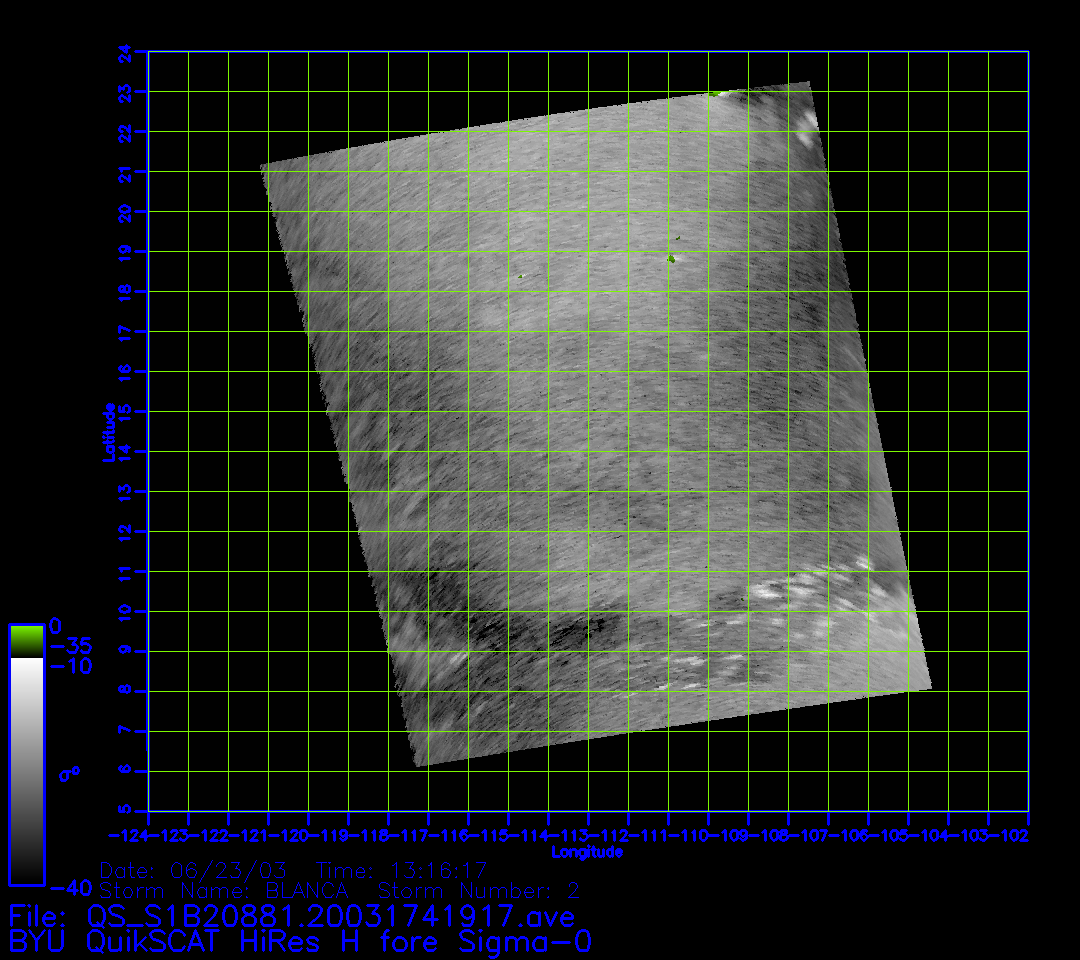Click the -113 longitude tick label

tap(569, 835)
